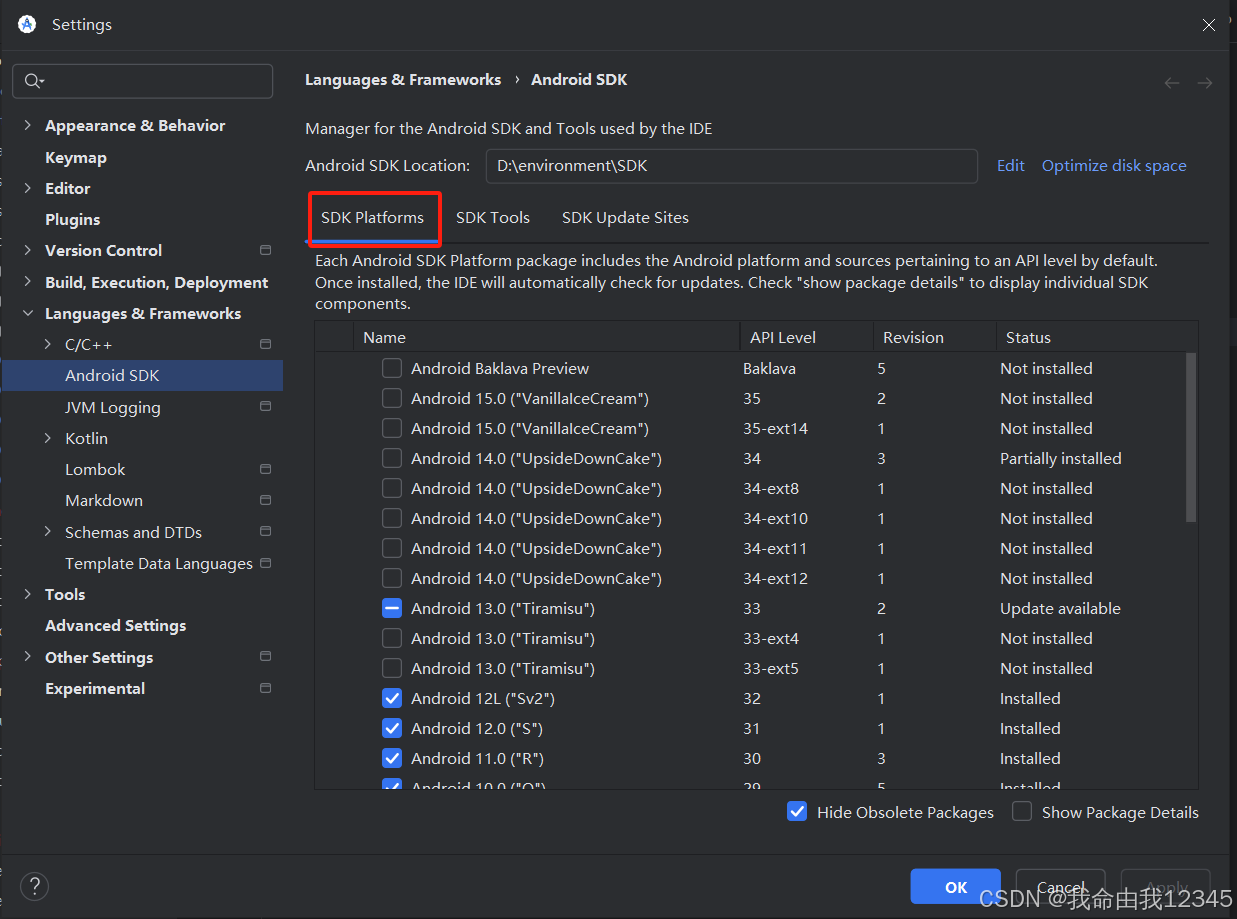1237x919 pixels.
Task: Expand Version Control section
Action: pyautogui.click(x=28, y=250)
